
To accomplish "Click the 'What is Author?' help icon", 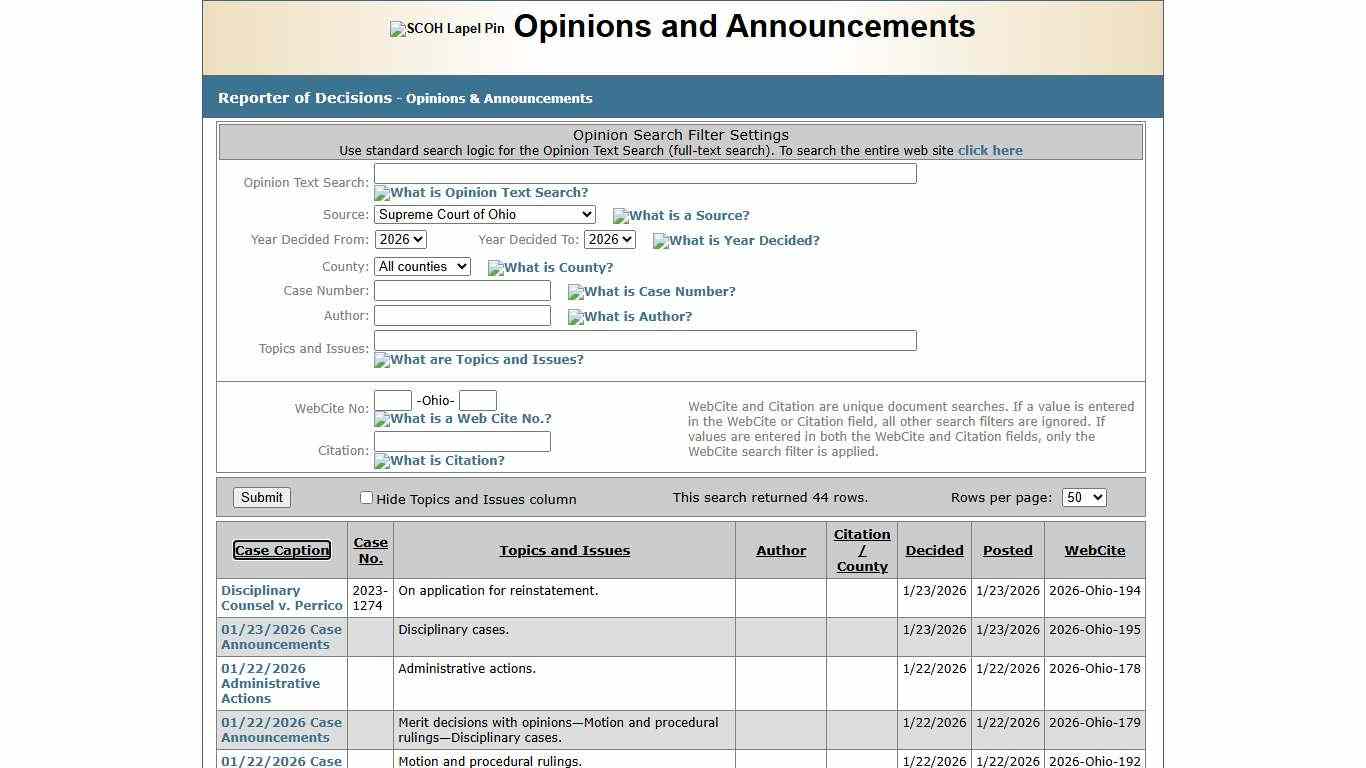I will coord(630,317).
